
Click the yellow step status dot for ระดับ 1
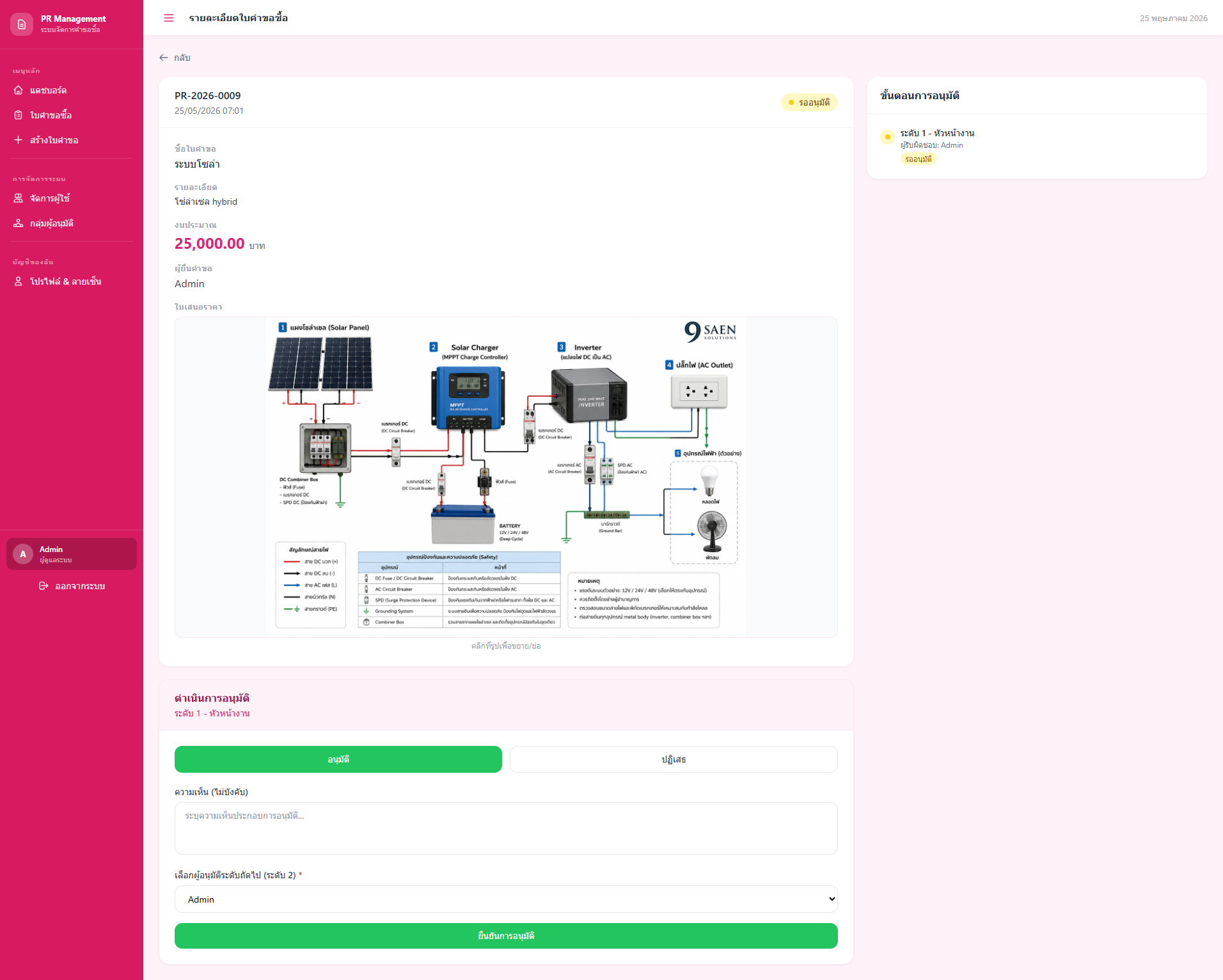pyautogui.click(x=887, y=137)
